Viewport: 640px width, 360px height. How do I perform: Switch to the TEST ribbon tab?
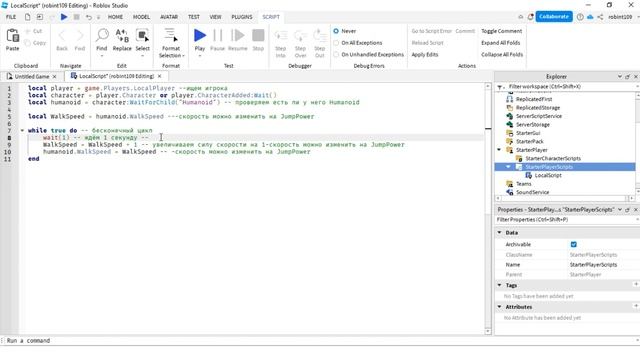click(x=193, y=17)
